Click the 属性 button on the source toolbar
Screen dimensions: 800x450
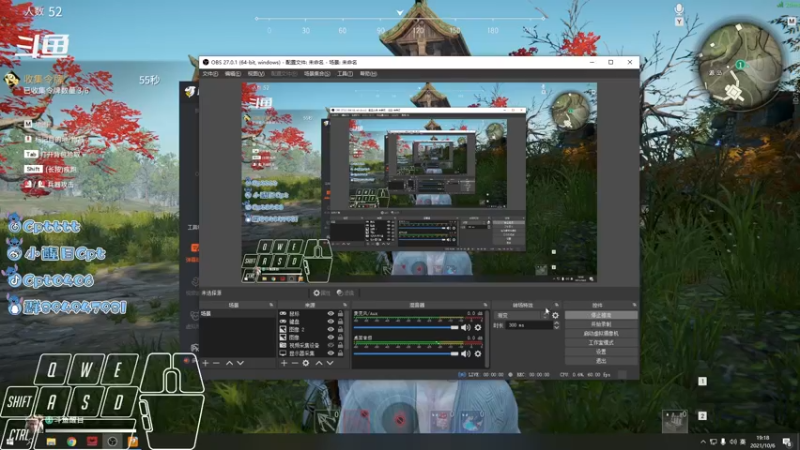[x=321, y=293]
